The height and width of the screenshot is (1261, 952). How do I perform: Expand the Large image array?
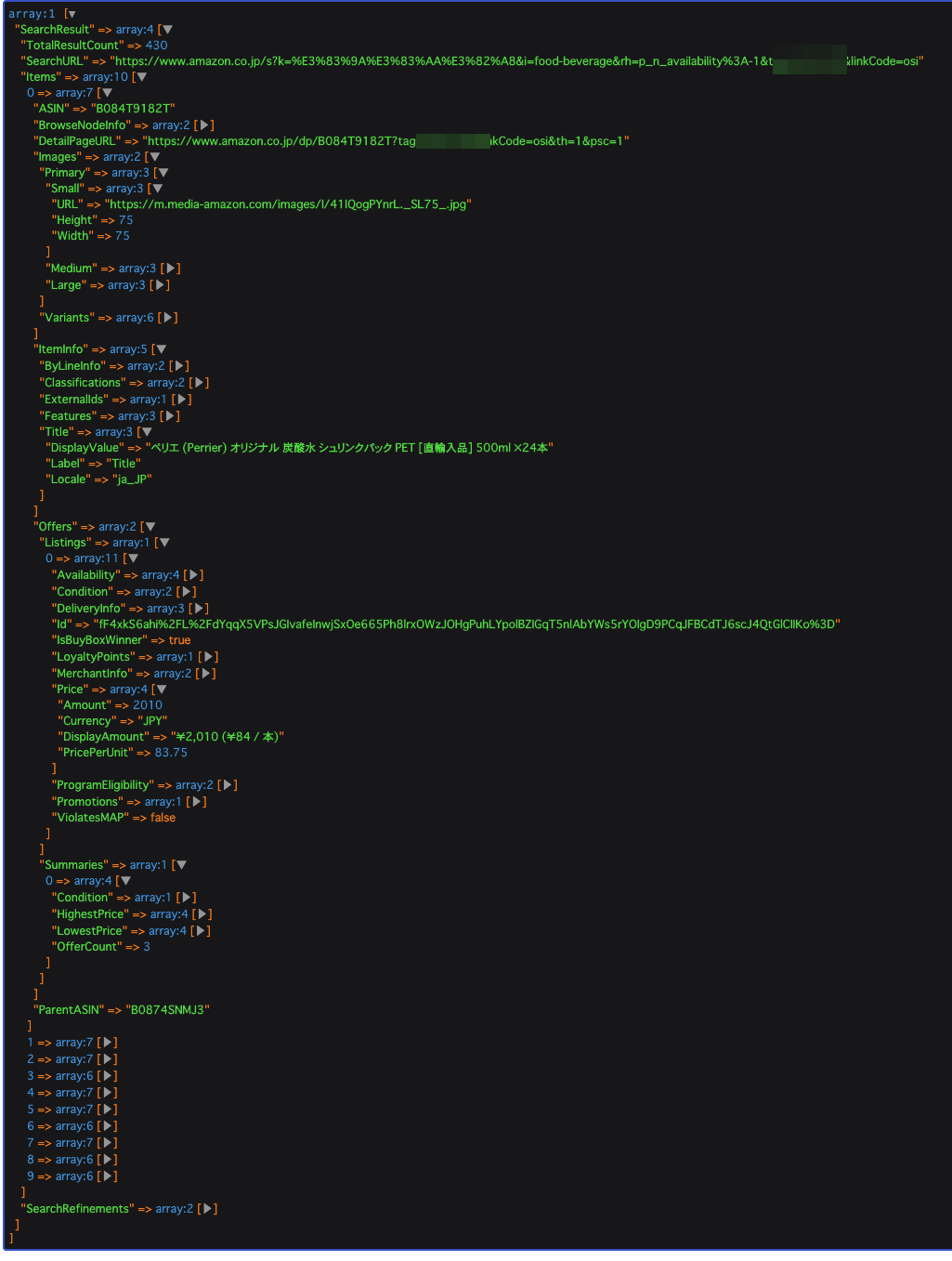tap(161, 285)
